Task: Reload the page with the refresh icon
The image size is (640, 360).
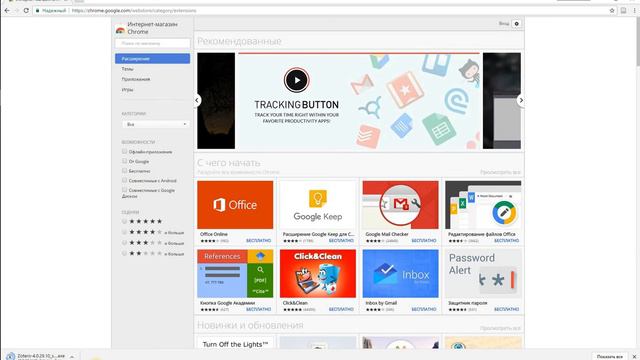Action: coord(26,10)
